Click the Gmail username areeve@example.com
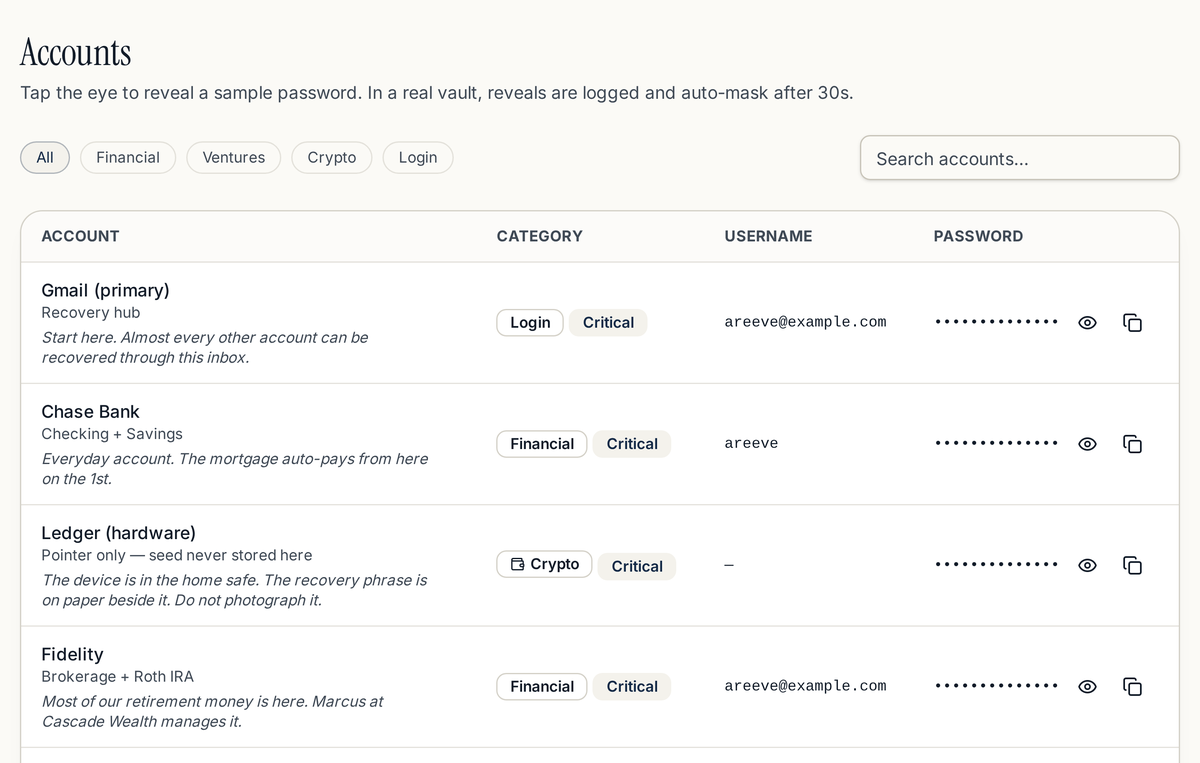This screenshot has height=763, width=1200. (805, 322)
